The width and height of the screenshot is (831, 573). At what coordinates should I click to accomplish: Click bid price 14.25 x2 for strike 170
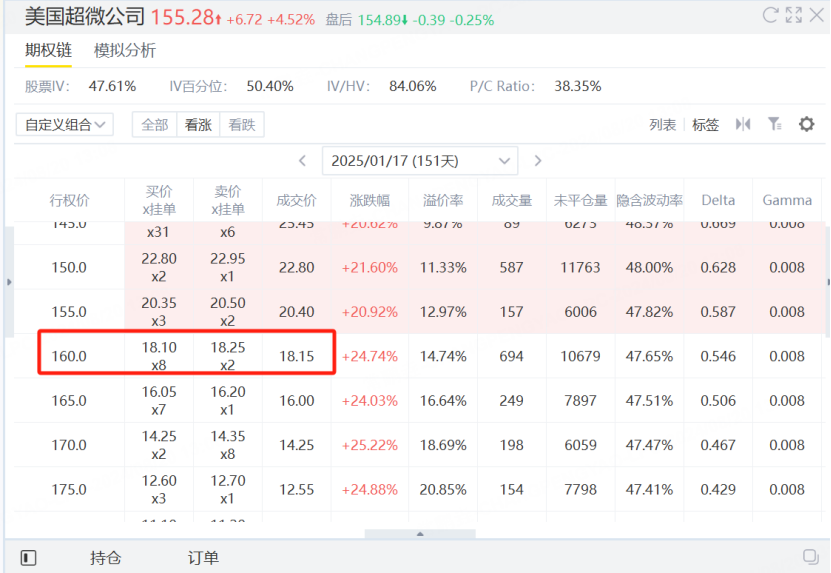pos(159,445)
